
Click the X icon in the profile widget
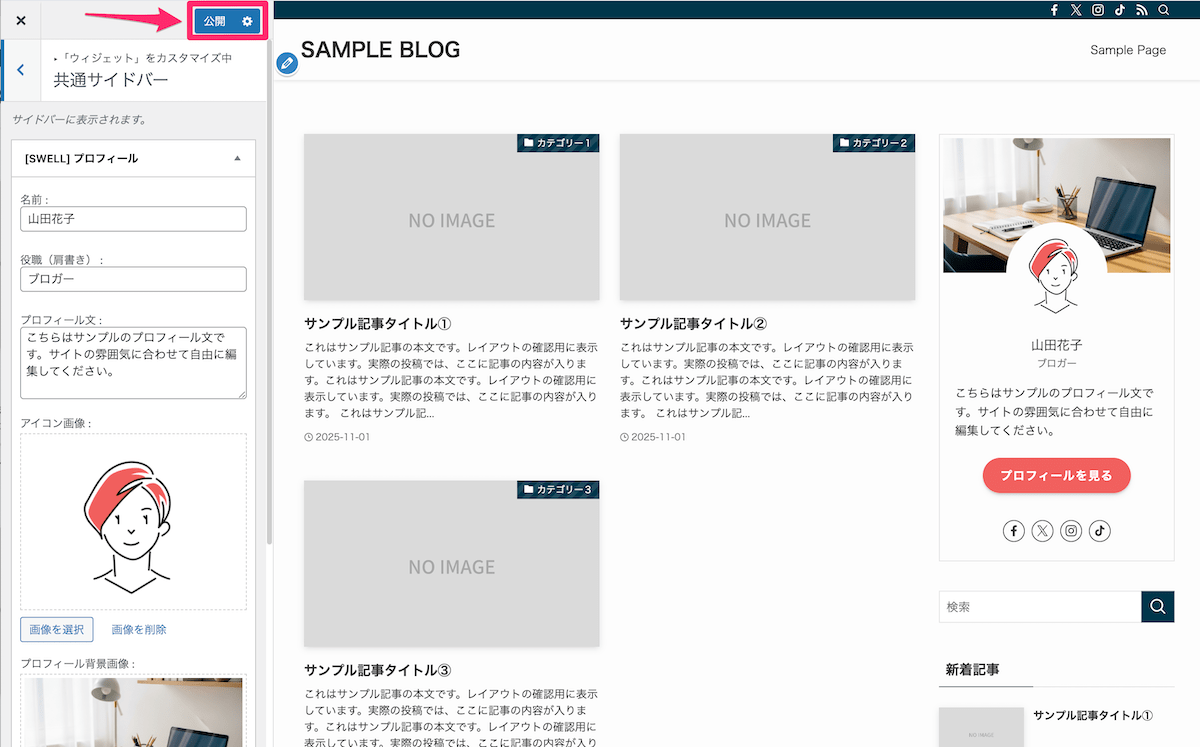[1043, 530]
